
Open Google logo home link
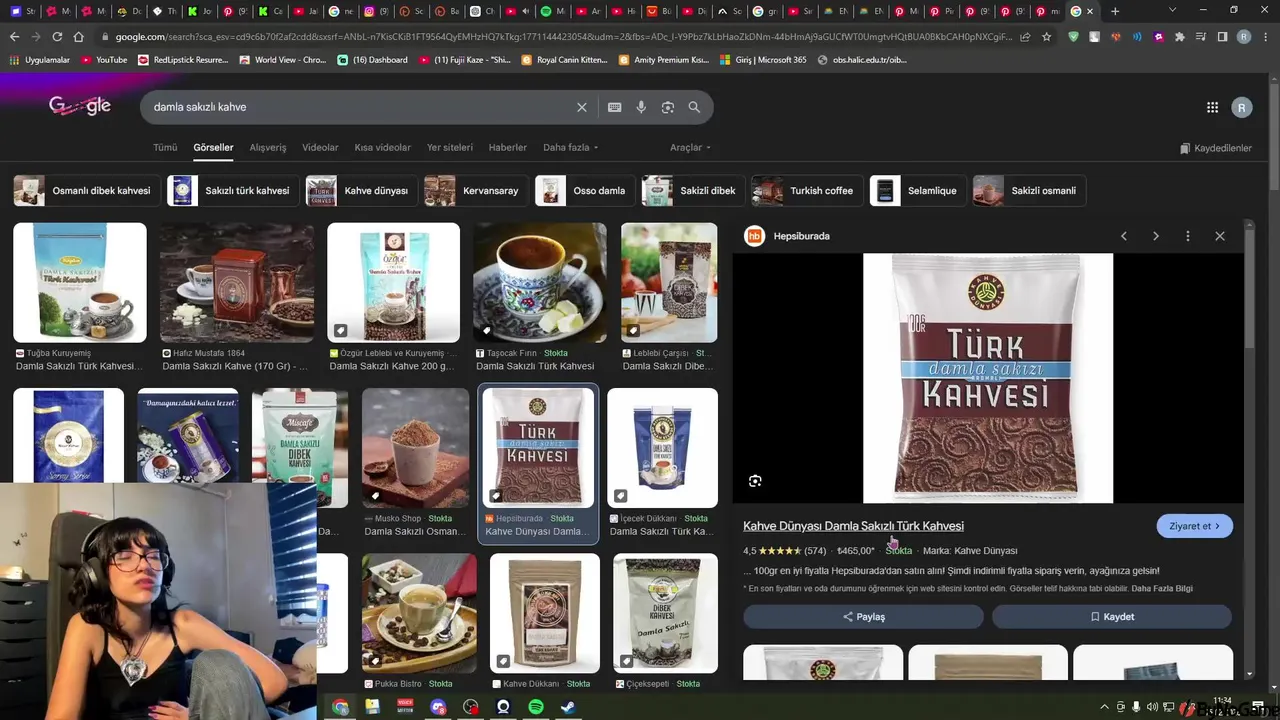[80, 106]
